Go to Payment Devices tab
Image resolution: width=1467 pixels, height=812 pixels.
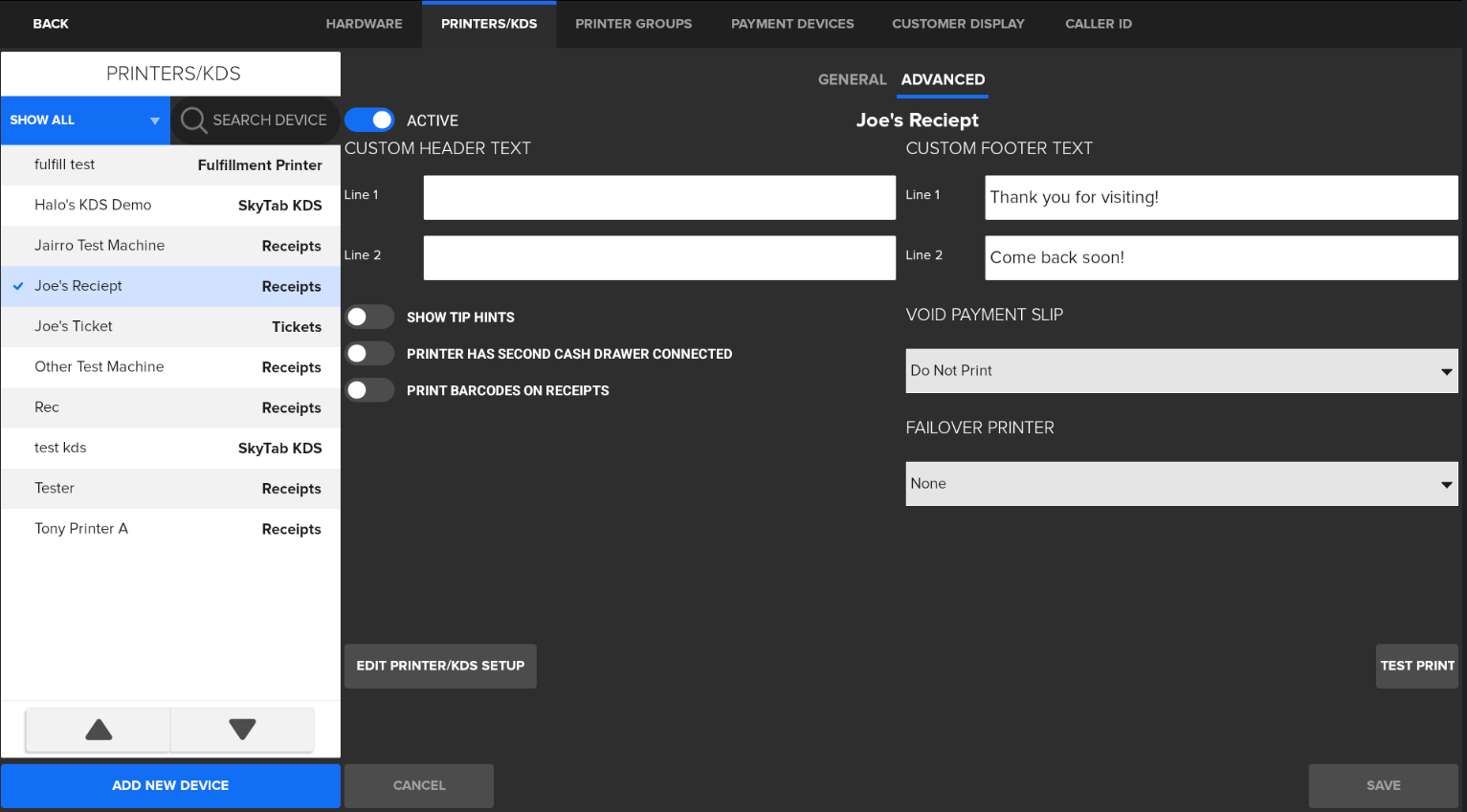click(x=791, y=24)
